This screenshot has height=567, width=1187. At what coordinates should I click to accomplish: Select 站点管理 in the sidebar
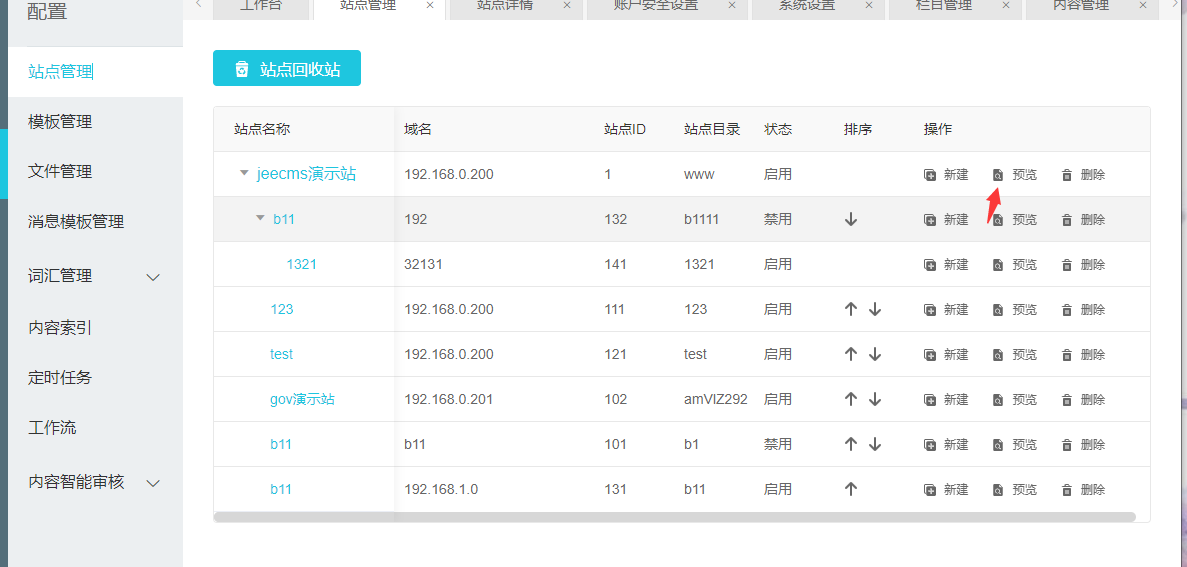(x=61, y=72)
